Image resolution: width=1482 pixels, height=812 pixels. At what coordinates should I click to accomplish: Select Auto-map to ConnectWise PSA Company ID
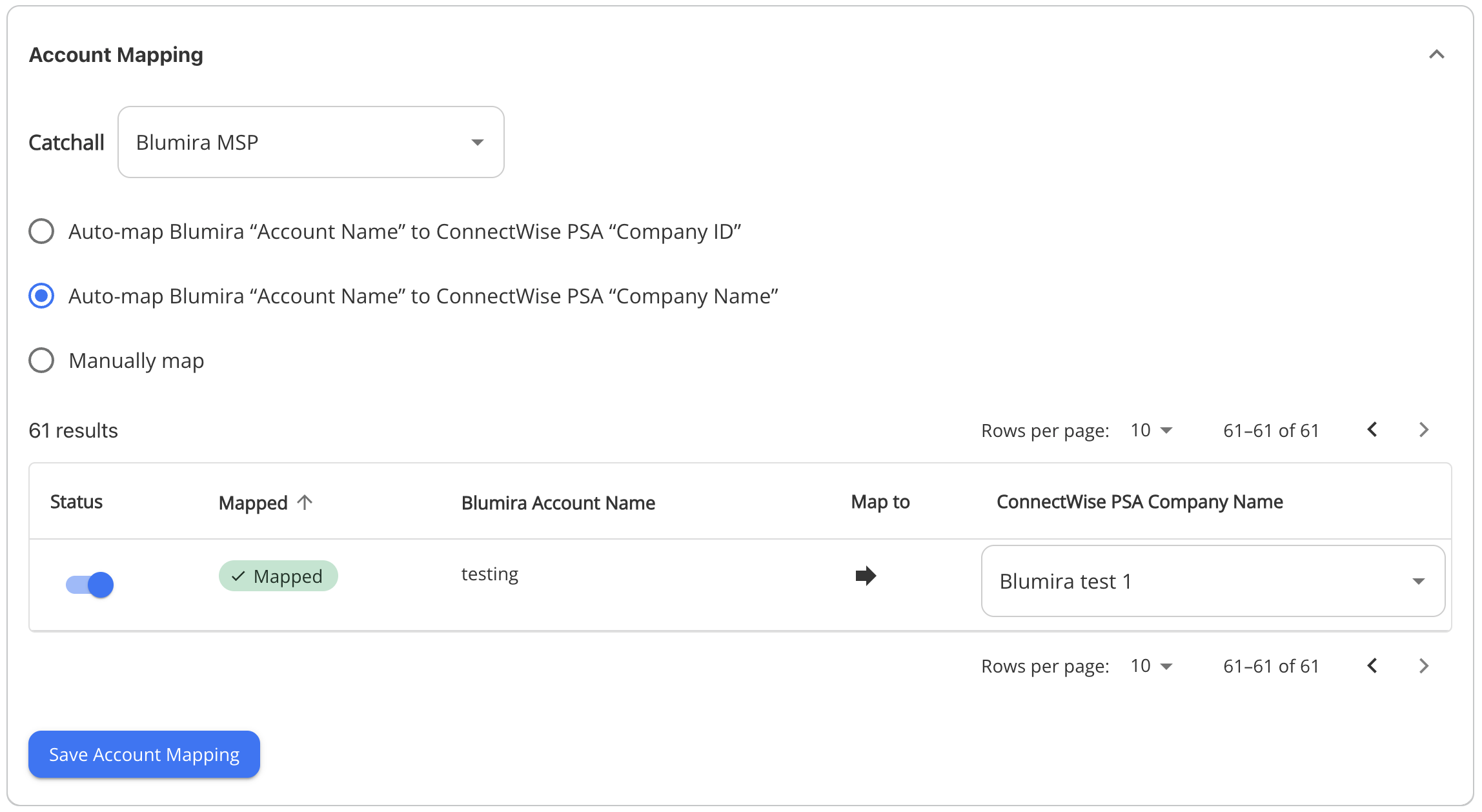click(x=41, y=231)
